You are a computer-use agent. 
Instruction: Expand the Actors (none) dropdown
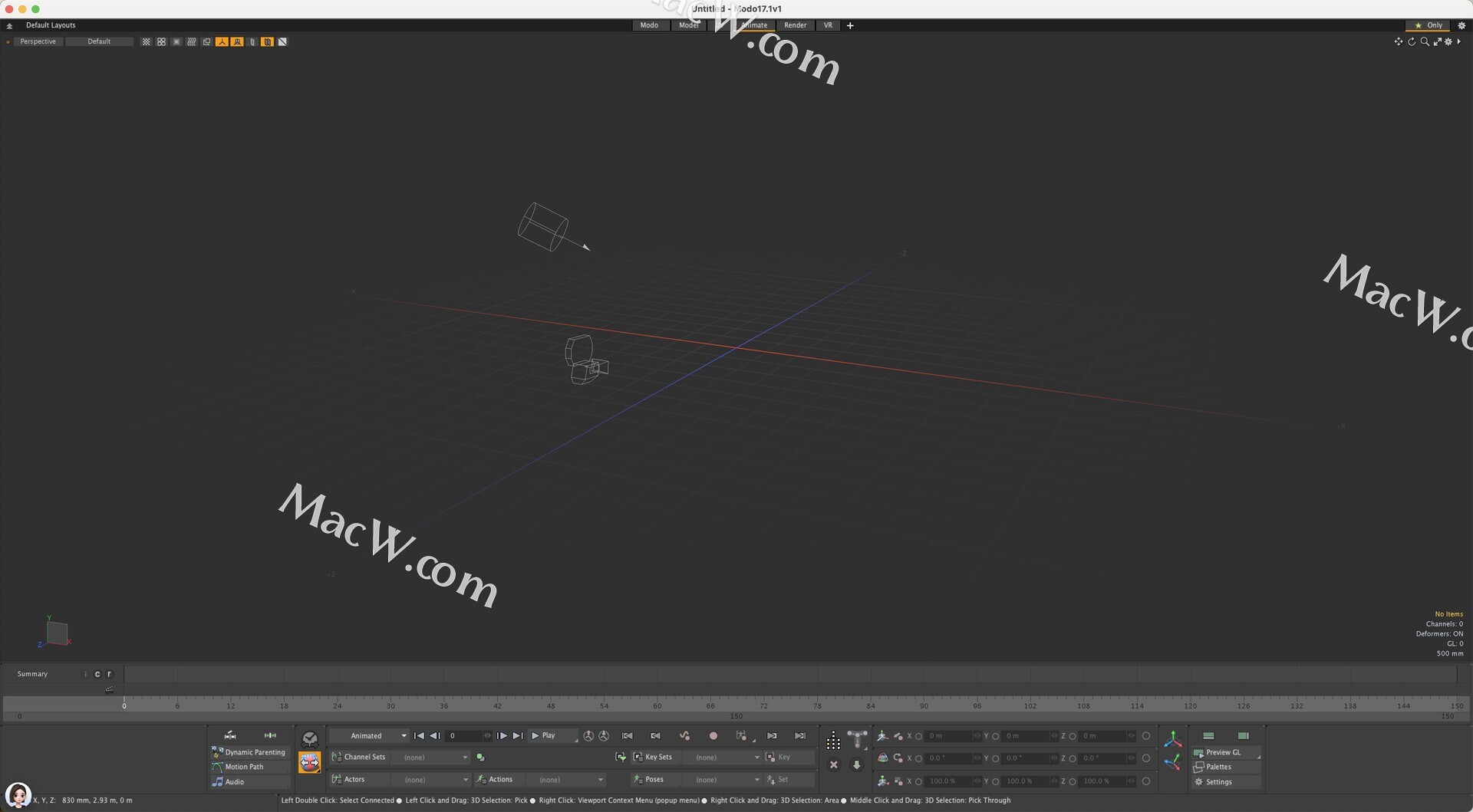click(x=430, y=780)
